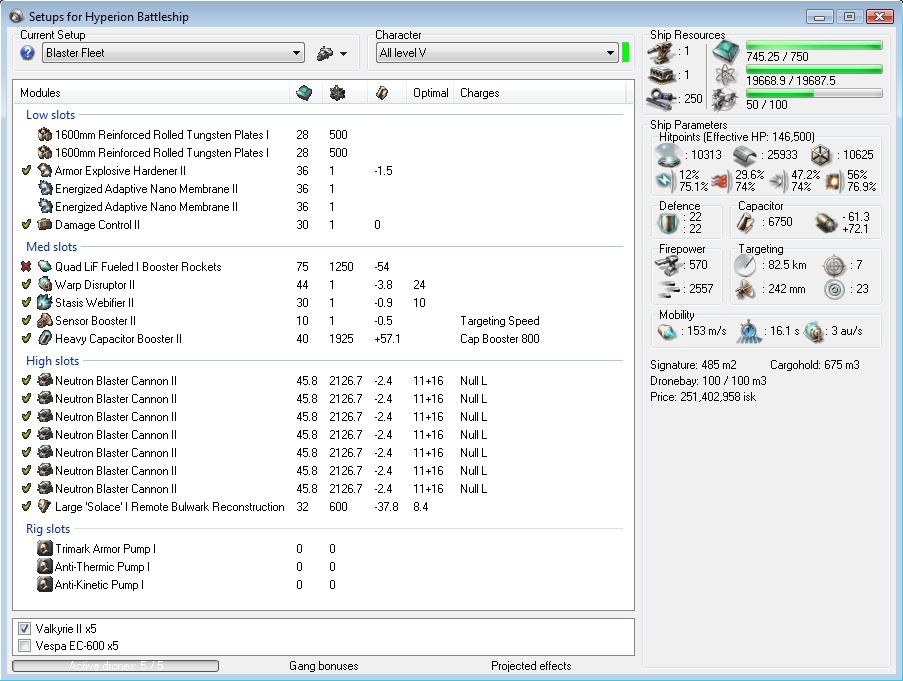The width and height of the screenshot is (903, 681).
Task: Click the Active drones 5 / 5 progress bar
Action: pyautogui.click(x=116, y=665)
